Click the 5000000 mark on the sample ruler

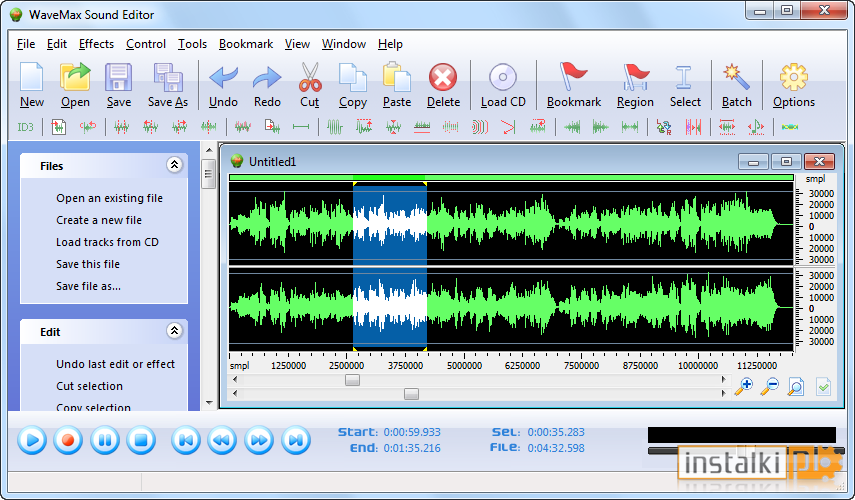pos(464,365)
